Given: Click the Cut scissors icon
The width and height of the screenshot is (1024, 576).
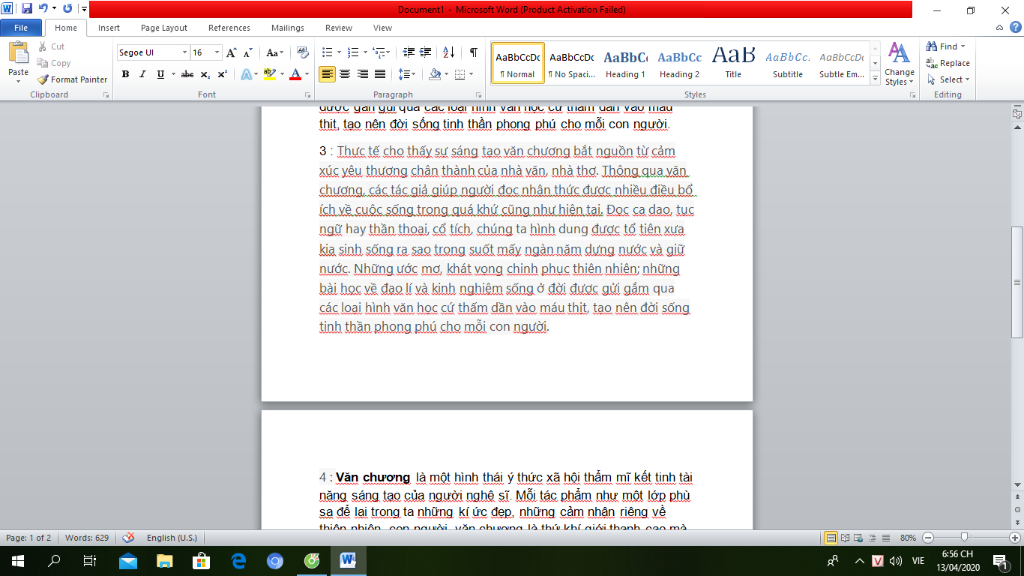Looking at the screenshot, I should coord(42,46).
